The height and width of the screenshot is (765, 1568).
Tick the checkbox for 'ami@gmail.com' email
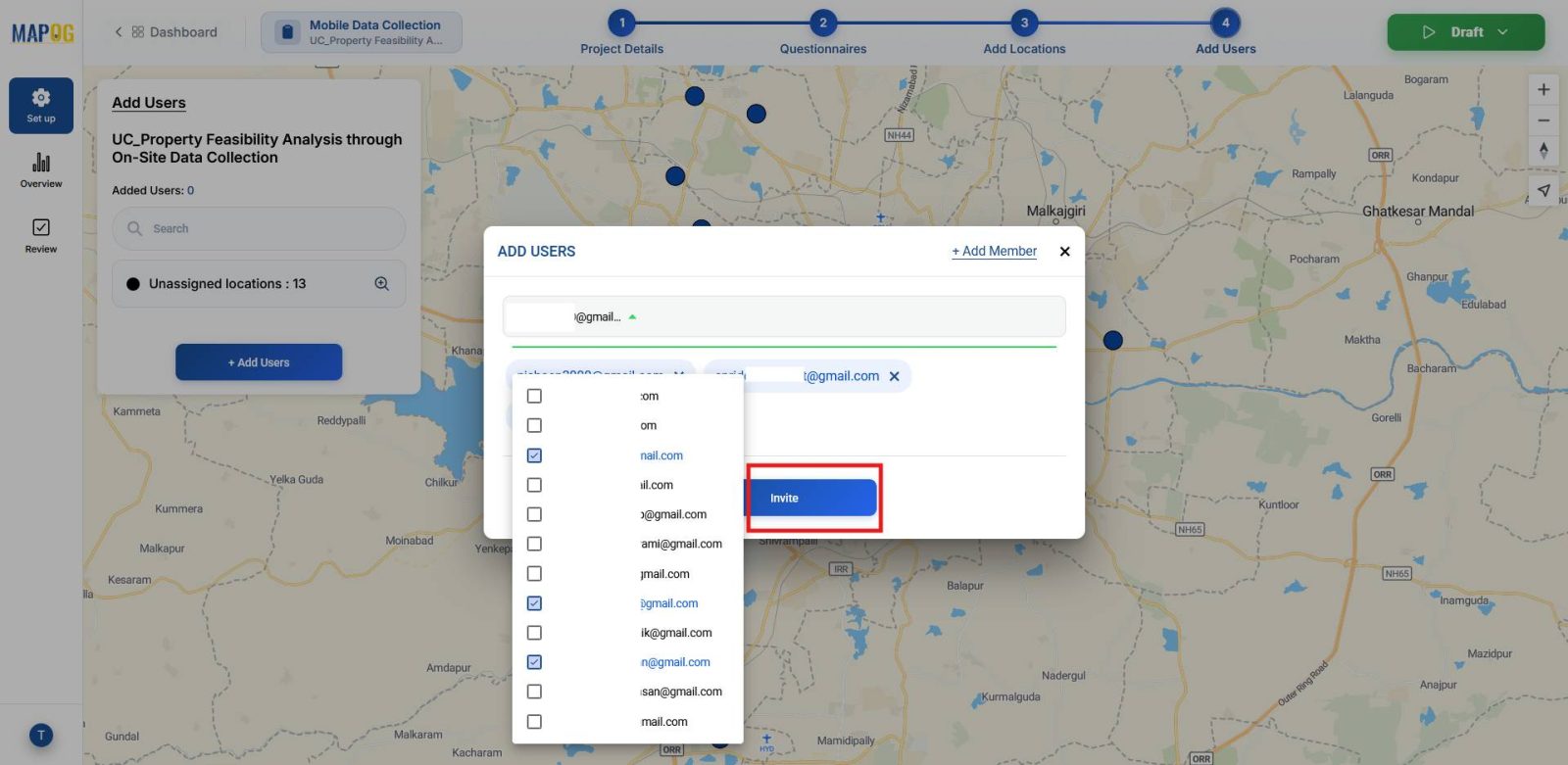[534, 544]
